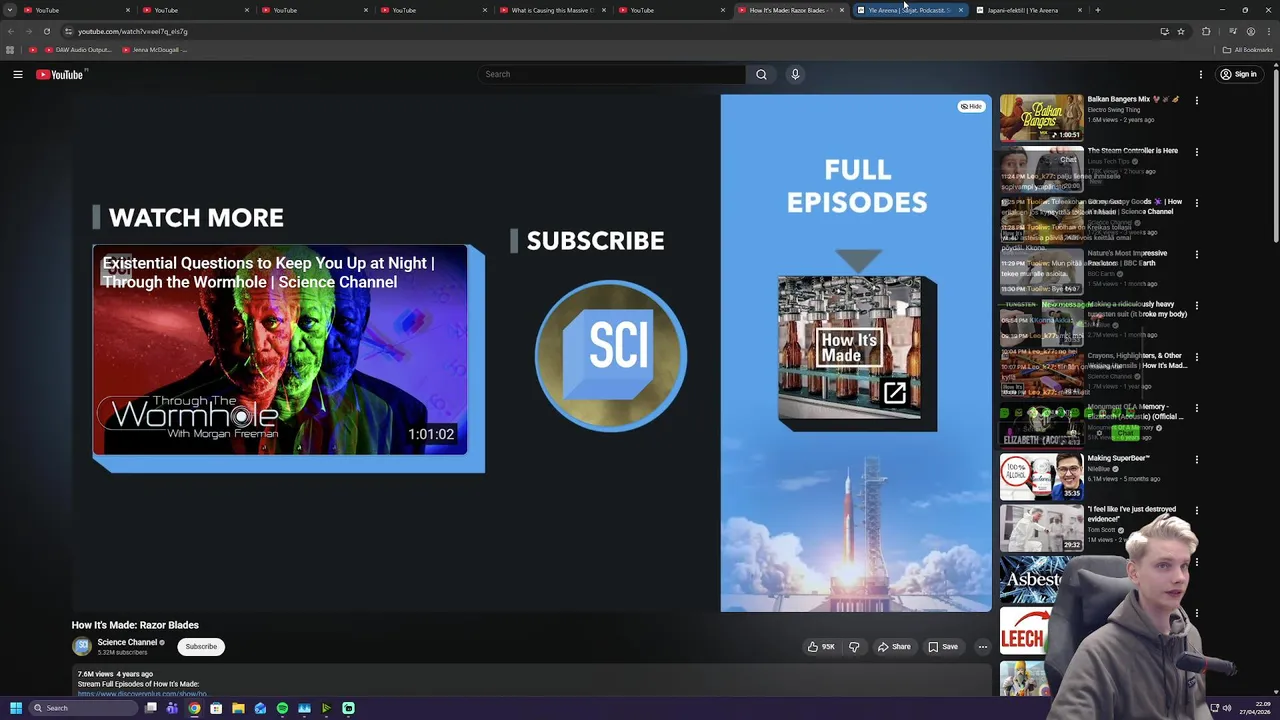Open the Windows Start menu
The height and width of the screenshot is (720, 1280).
click(15, 708)
